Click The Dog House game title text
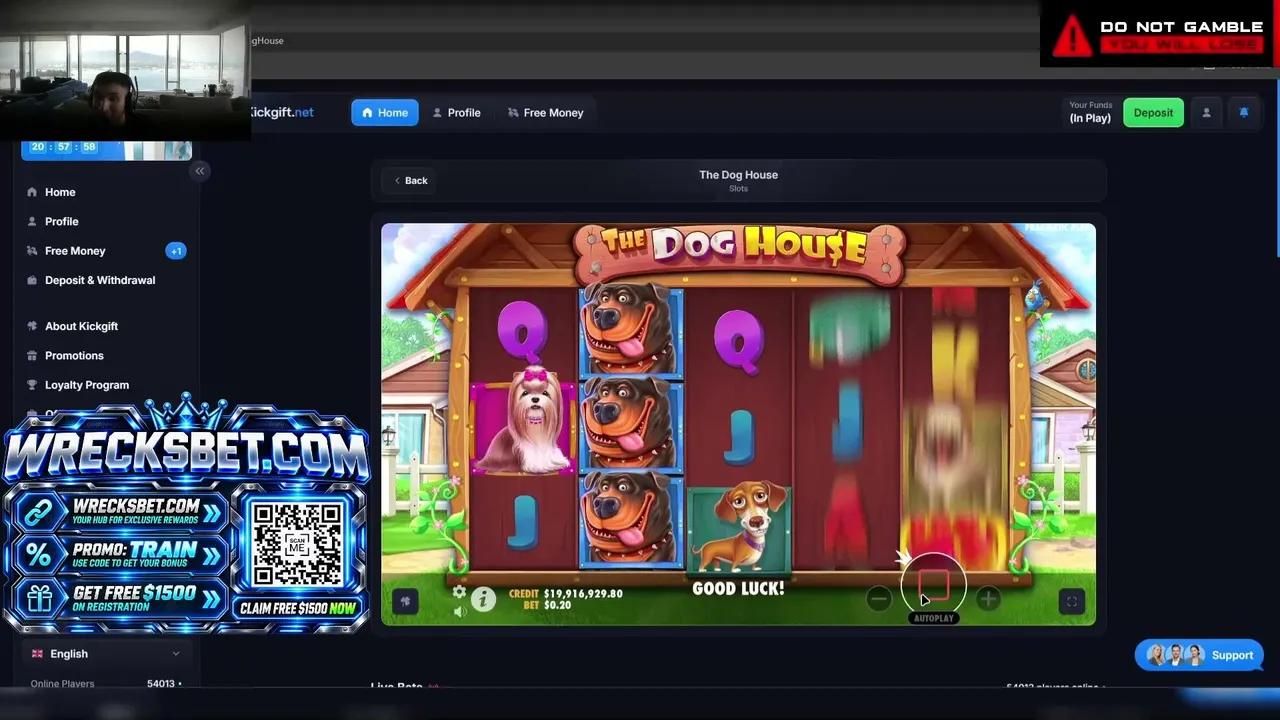The image size is (1280, 720). coord(738,175)
